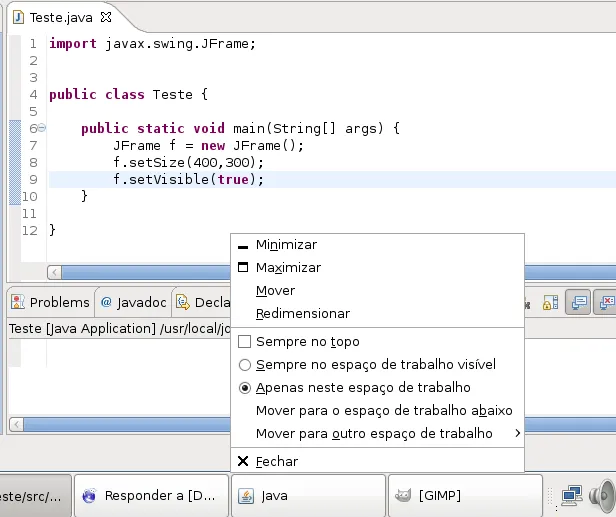The image size is (616, 517).
Task: Open the Problems view tab
Action: point(51,302)
